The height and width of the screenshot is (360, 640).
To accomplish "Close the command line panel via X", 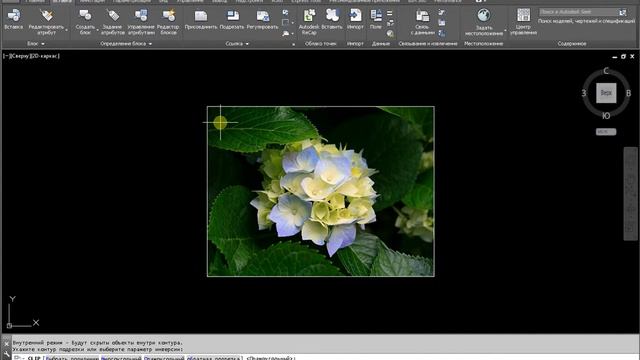I will [6, 344].
